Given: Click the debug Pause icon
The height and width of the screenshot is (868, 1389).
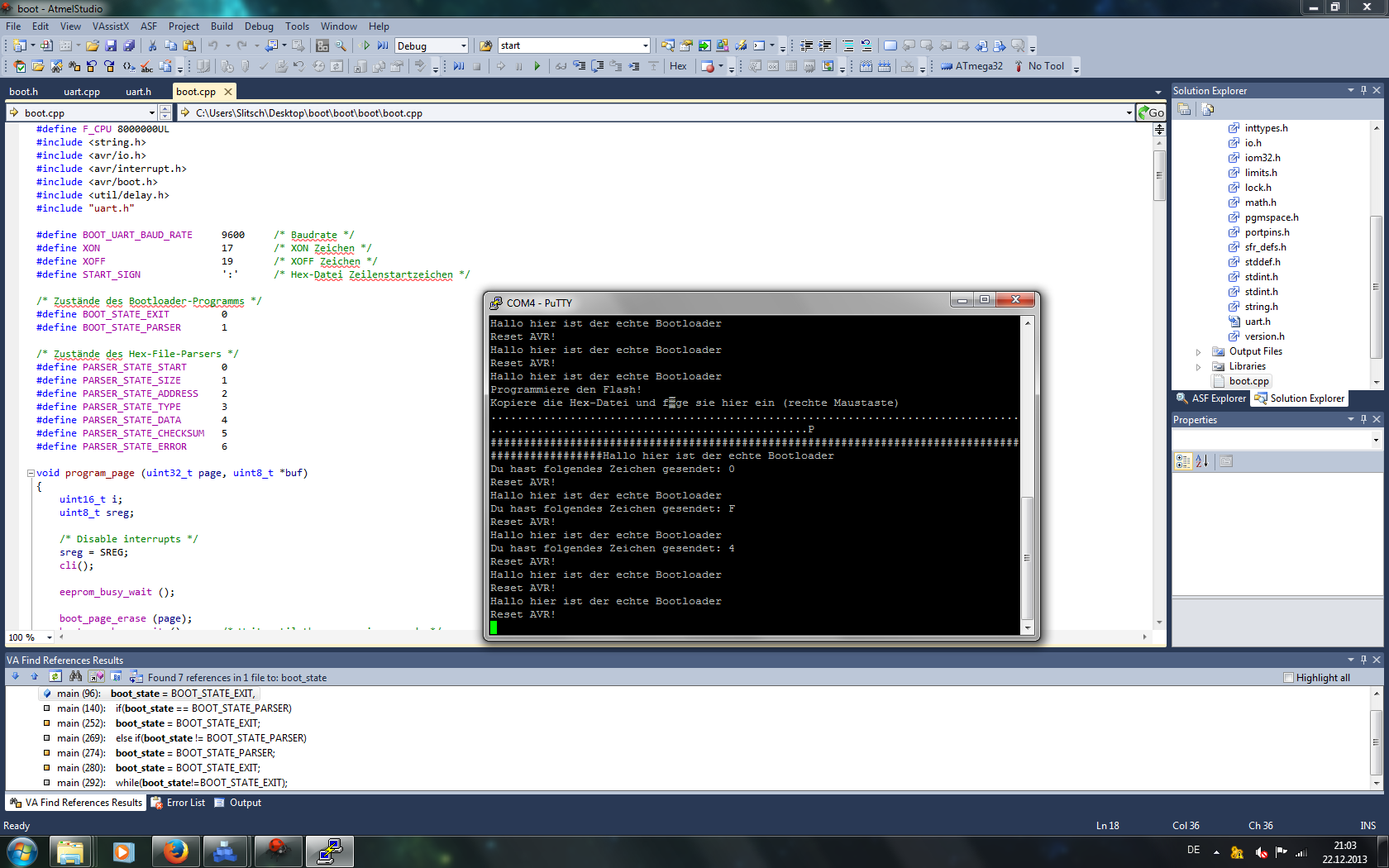Looking at the screenshot, I should 518,66.
